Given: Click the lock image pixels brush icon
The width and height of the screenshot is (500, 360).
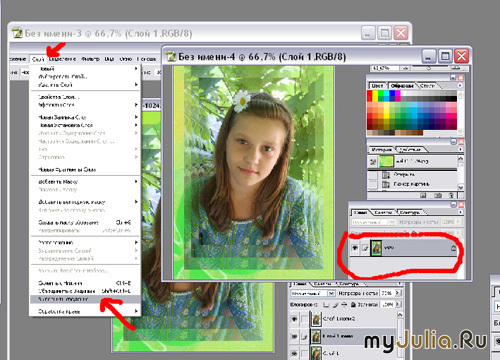Looking at the screenshot, I should (335, 305).
